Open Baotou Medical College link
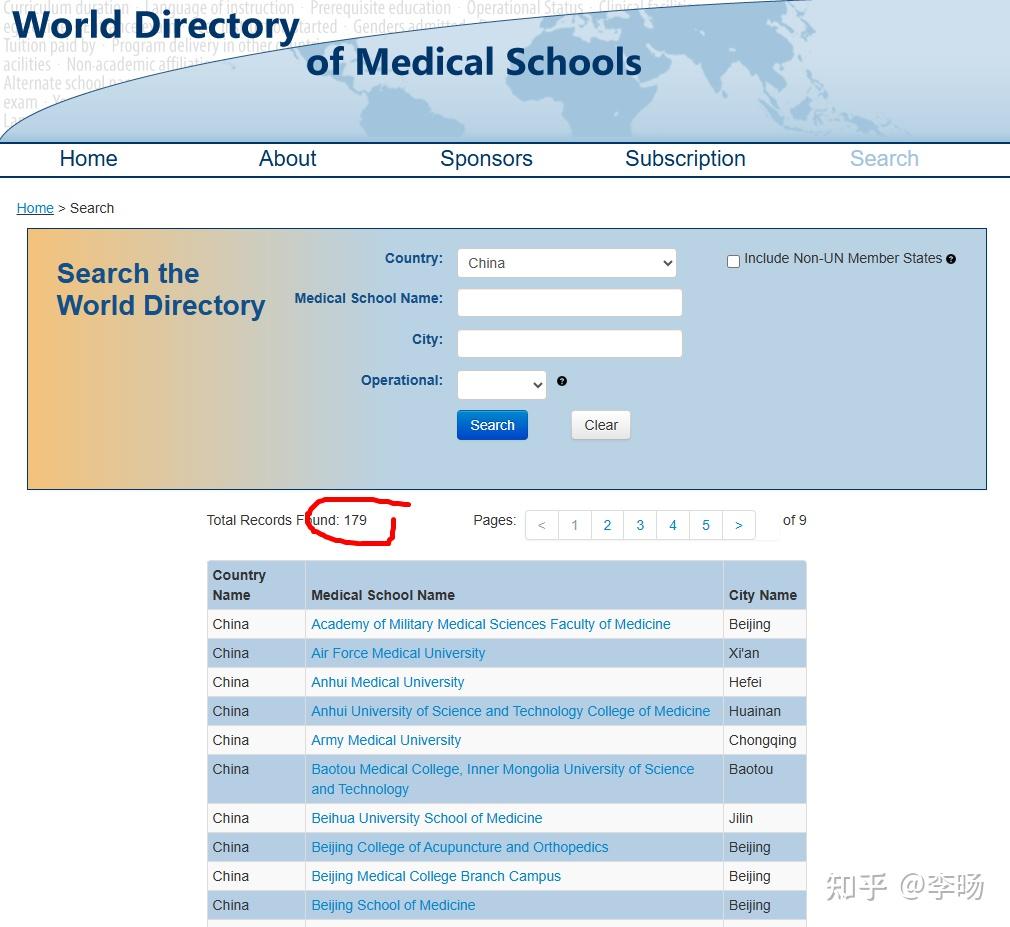 point(502,779)
